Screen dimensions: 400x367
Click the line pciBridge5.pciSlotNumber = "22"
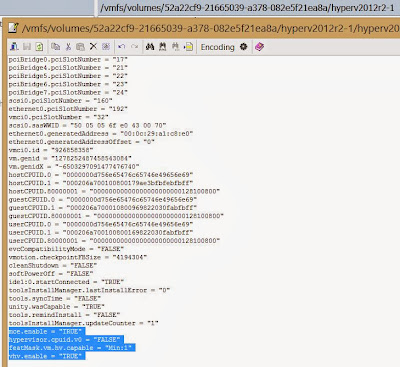(68, 76)
